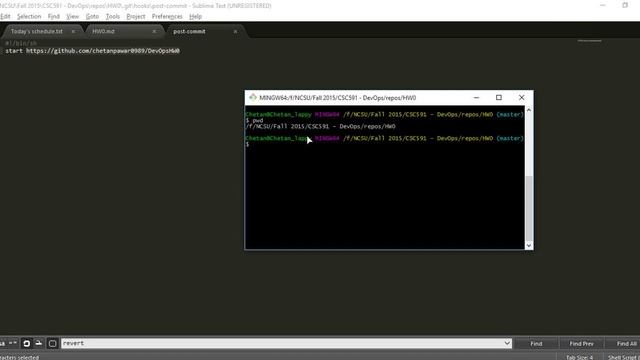640x360 pixels.
Task: Maximize the MINGW64 terminal window
Action: [498, 98]
